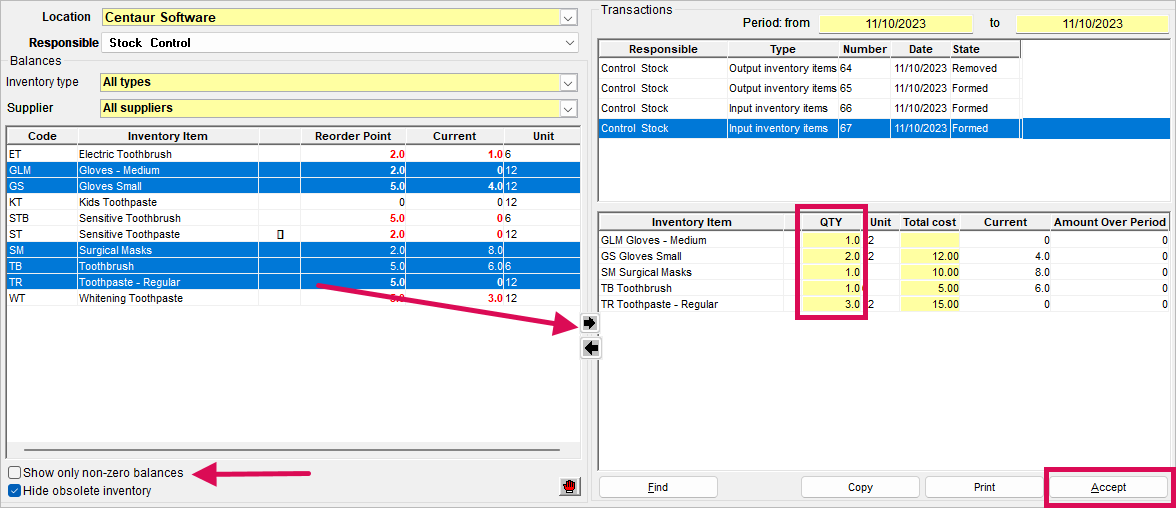Click QTY cell for GS Gloves Small
Viewport: 1176px width, 508px height.
tap(833, 256)
